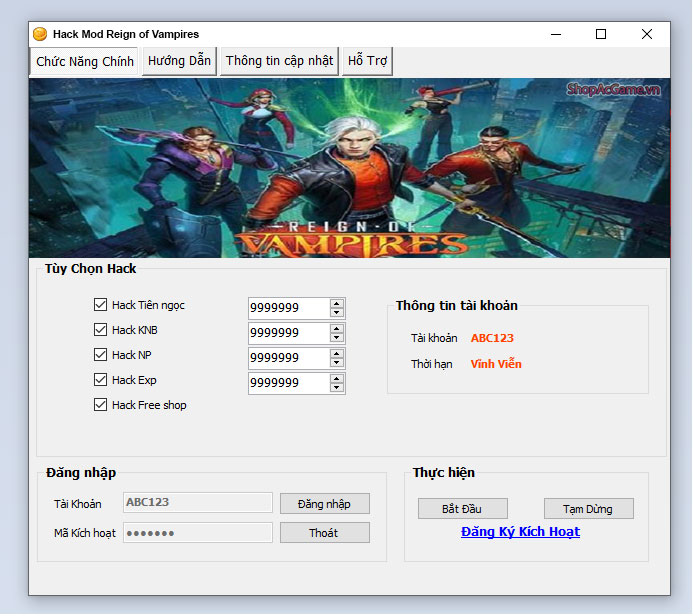
Task: Open the Đăng Ký Kích Hoạt link
Action: (520, 532)
